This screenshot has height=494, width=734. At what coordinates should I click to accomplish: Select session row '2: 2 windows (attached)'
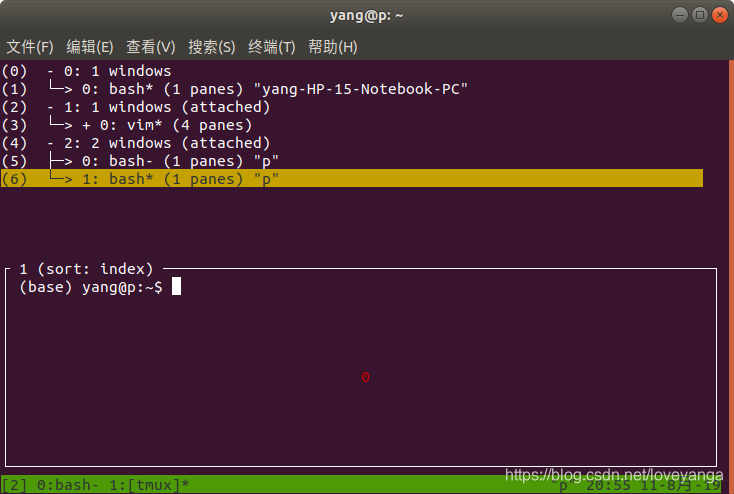tap(352, 143)
